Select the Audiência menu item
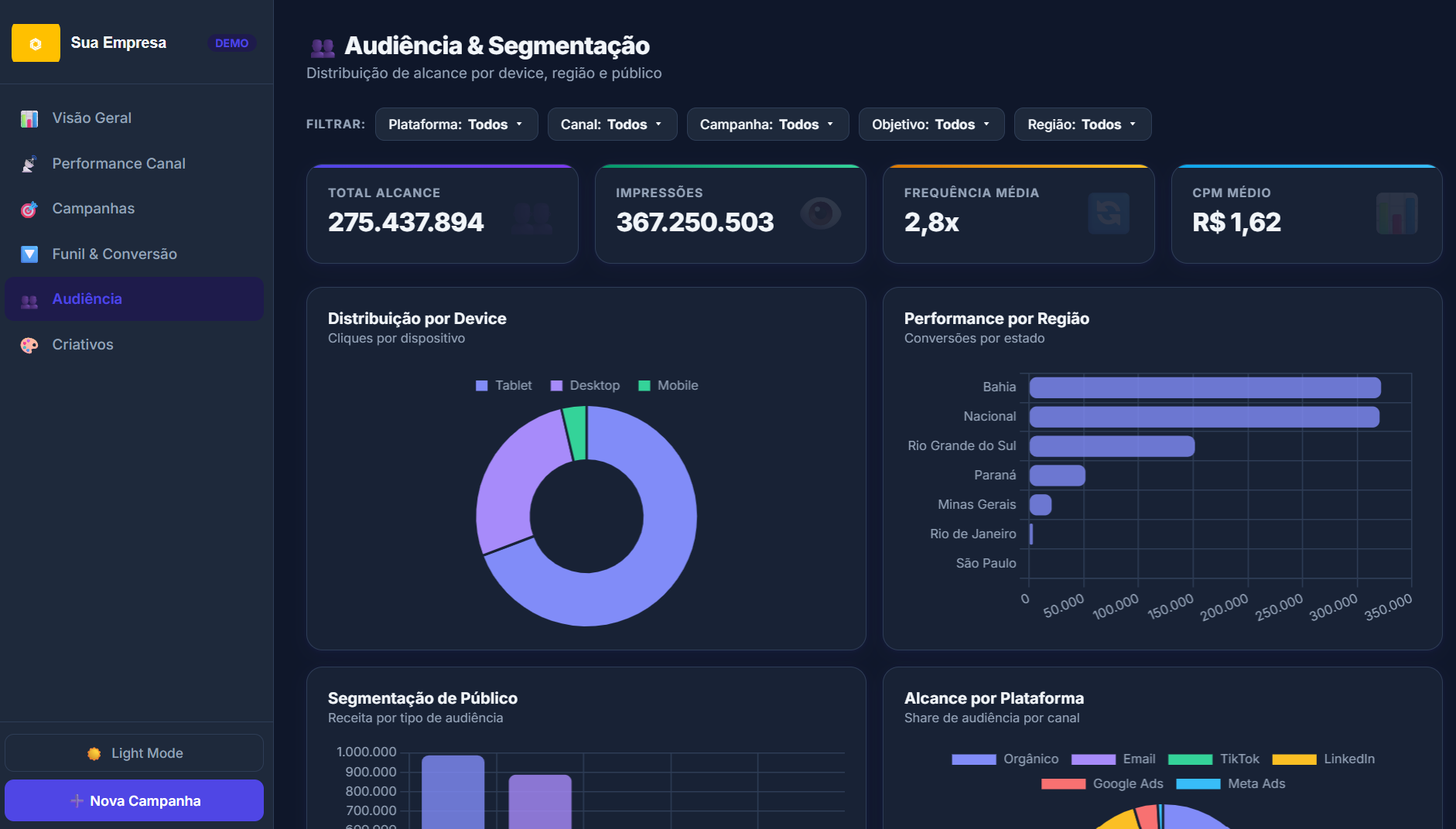Image resolution: width=1456 pixels, height=829 pixels. tap(134, 299)
